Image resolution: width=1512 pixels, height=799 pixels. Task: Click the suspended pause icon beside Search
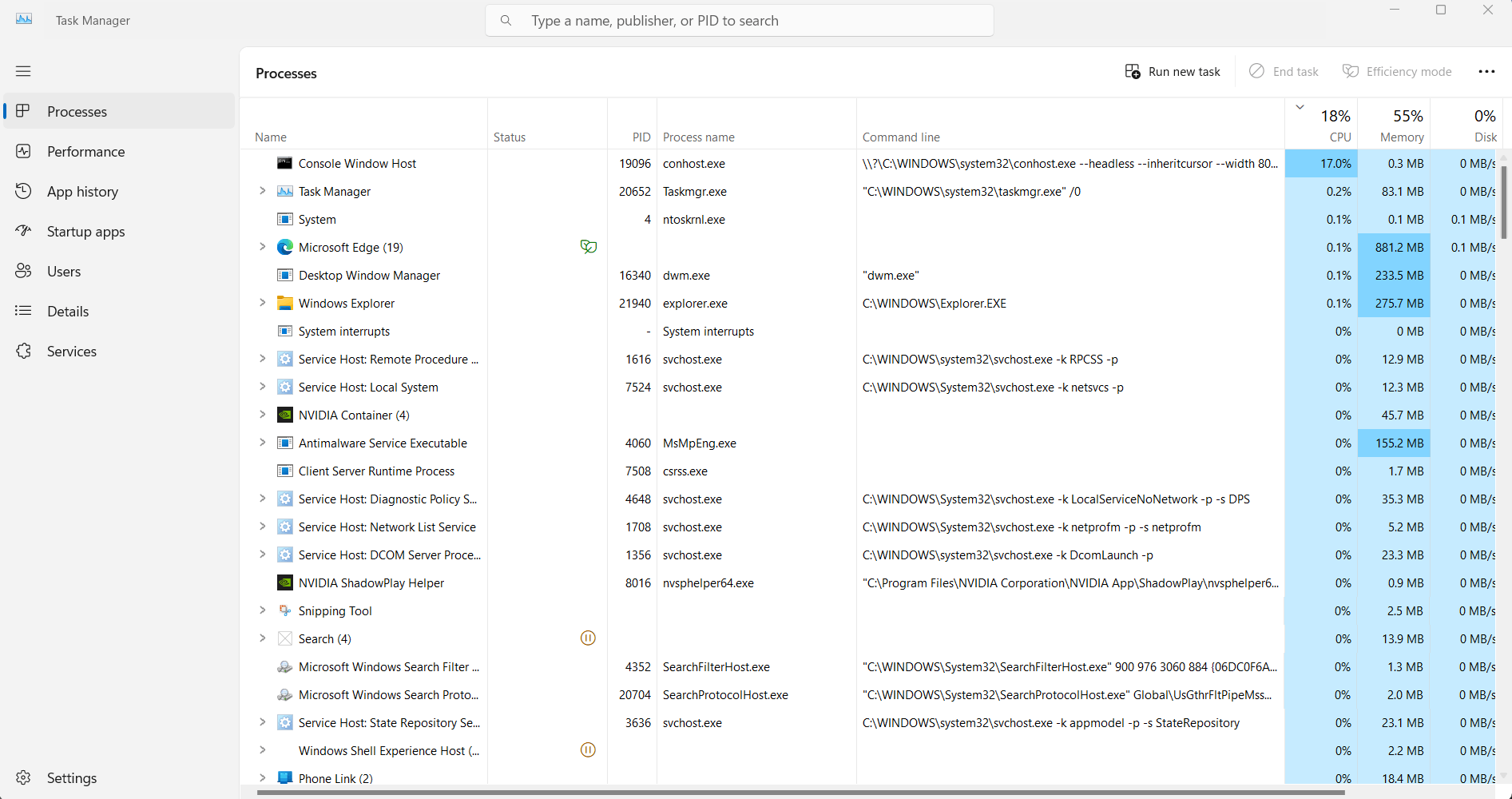pos(588,638)
